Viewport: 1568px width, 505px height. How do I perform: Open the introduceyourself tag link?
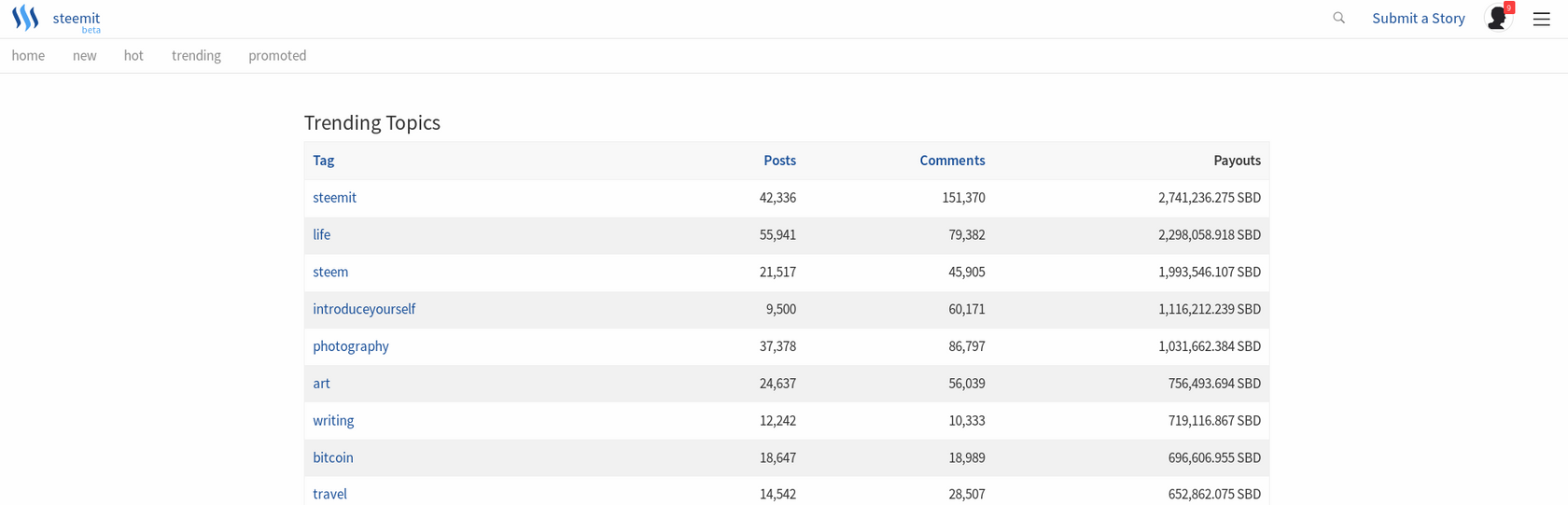tap(364, 309)
